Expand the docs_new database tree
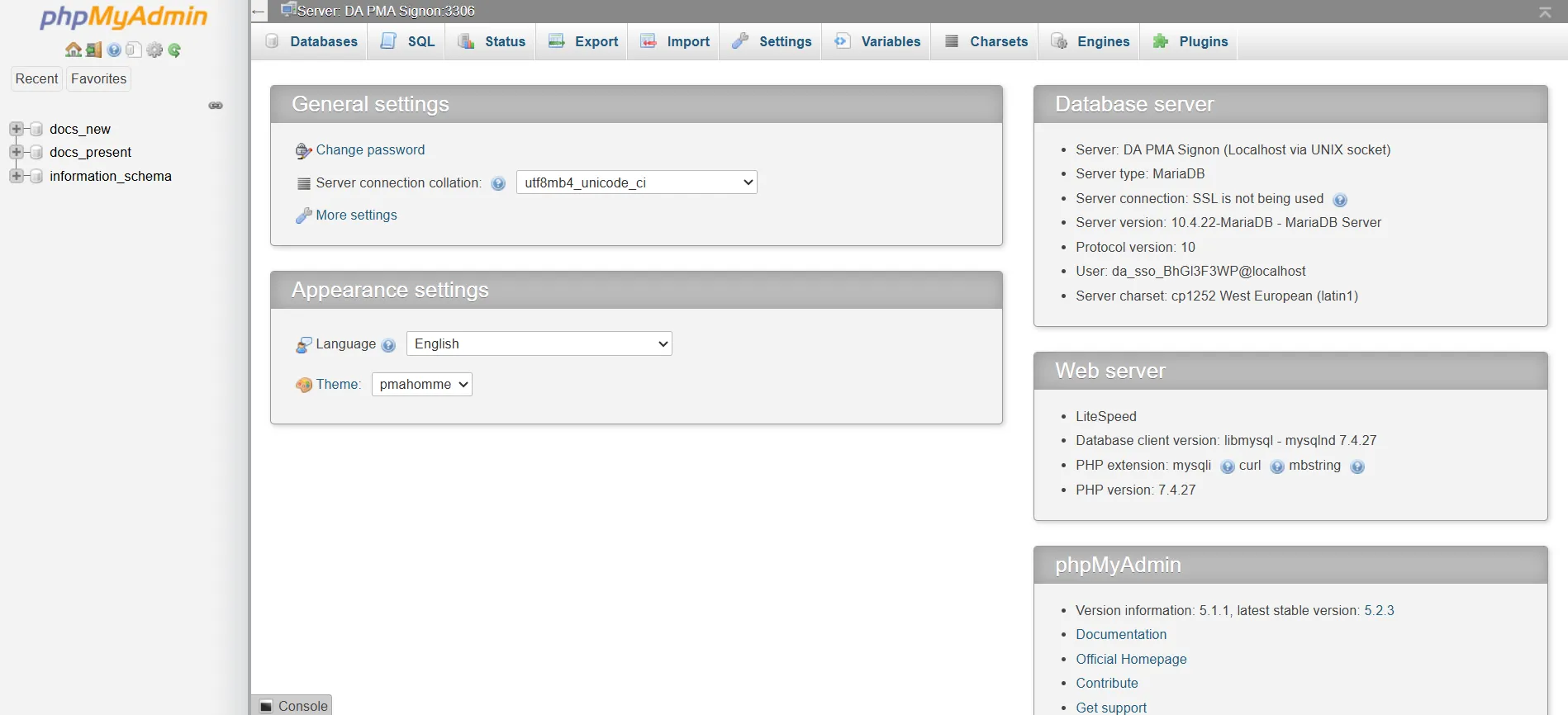Screen dimensions: 1568x715 pyautogui.click(x=16, y=129)
